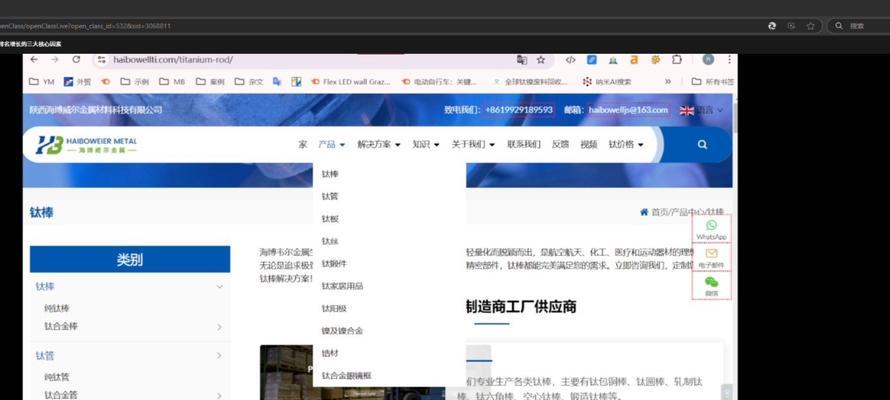Select 钛合金眼镜框 in product dropdown menu
This screenshot has width=890, height=400.
[x=346, y=376]
